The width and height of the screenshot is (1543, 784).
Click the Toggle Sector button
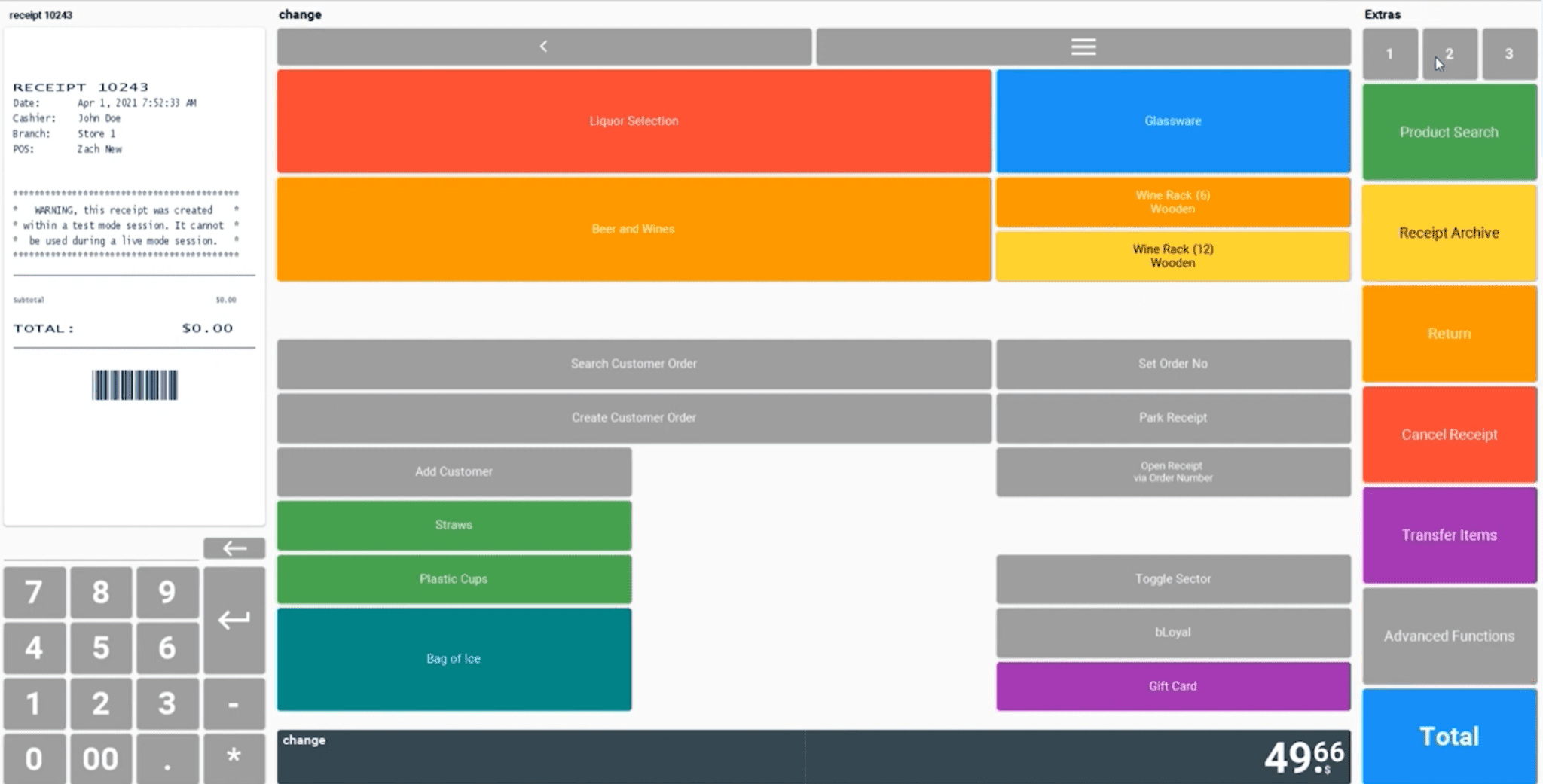tap(1172, 578)
